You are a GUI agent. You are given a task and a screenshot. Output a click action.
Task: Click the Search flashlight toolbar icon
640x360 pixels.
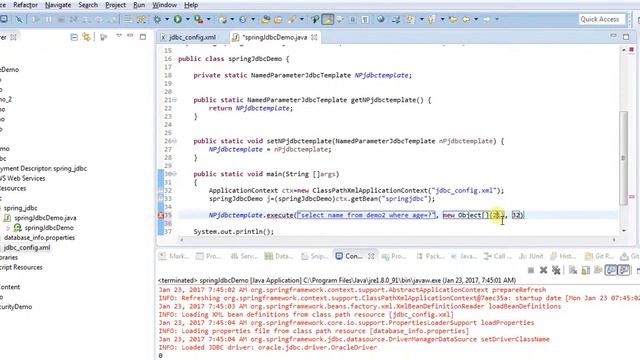click(x=292, y=19)
